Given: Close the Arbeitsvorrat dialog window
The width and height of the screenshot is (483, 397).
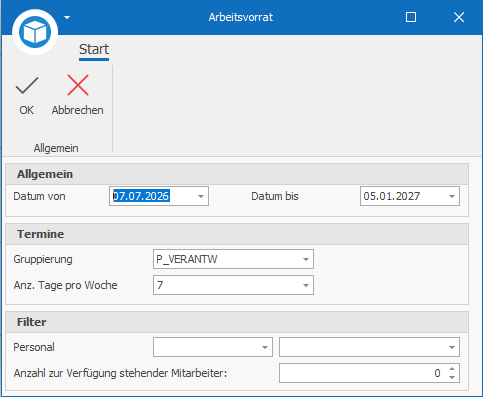Looking at the screenshot, I should tap(459, 17).
